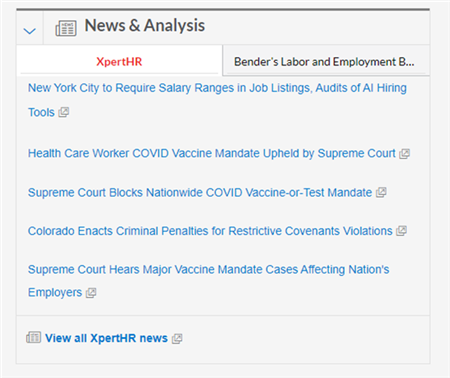The image size is (450, 378).
Task: Switch to Bender's Labor and Employment tab
Action: click(324, 62)
